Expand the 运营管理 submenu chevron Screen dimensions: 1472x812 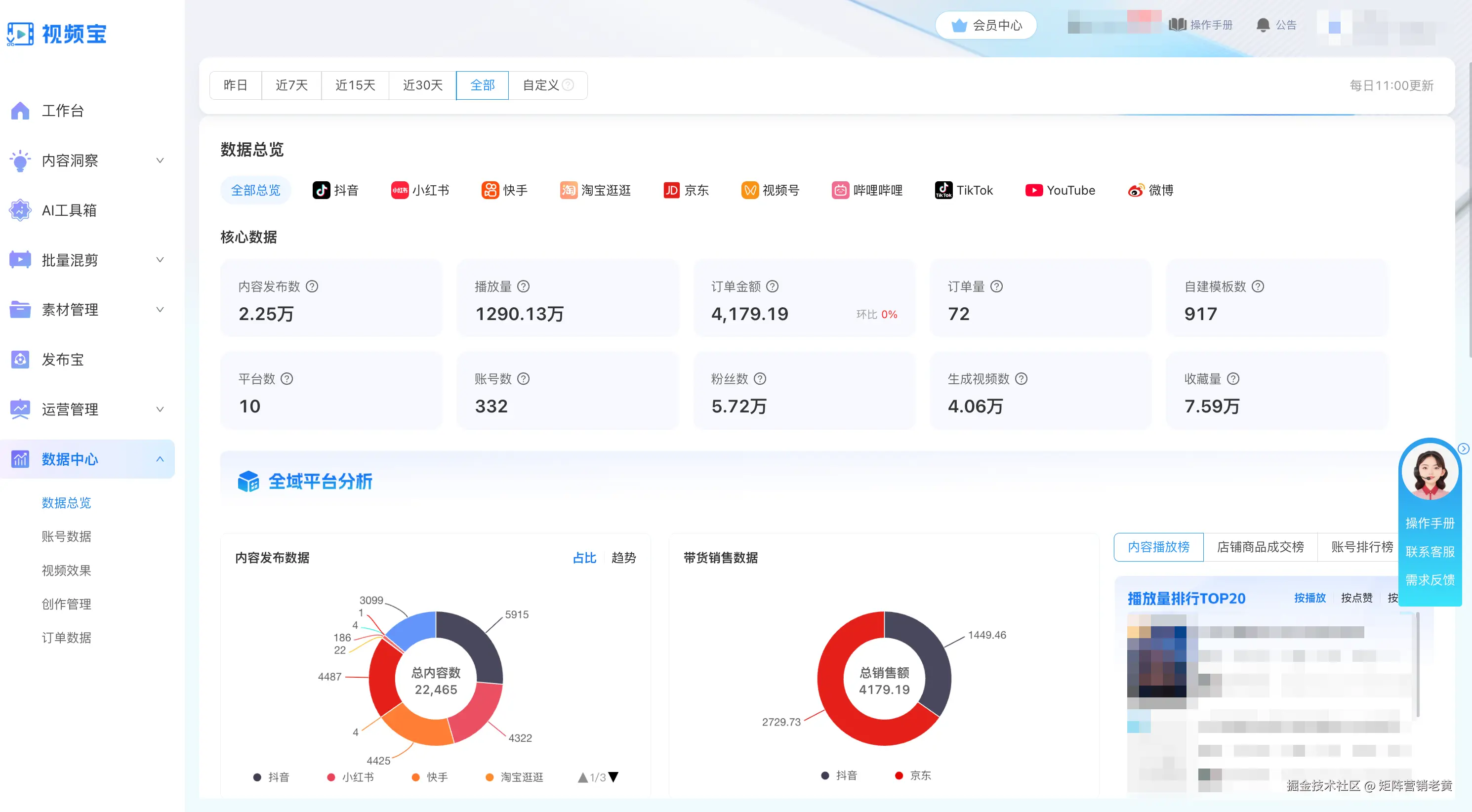[x=160, y=409]
